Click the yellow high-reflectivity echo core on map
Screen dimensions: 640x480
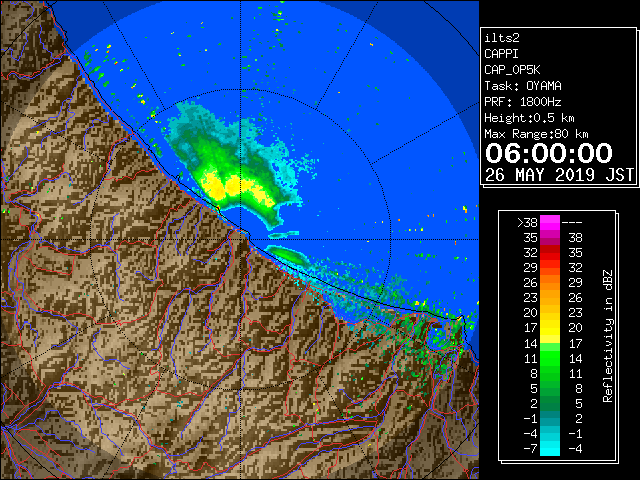coord(233,188)
